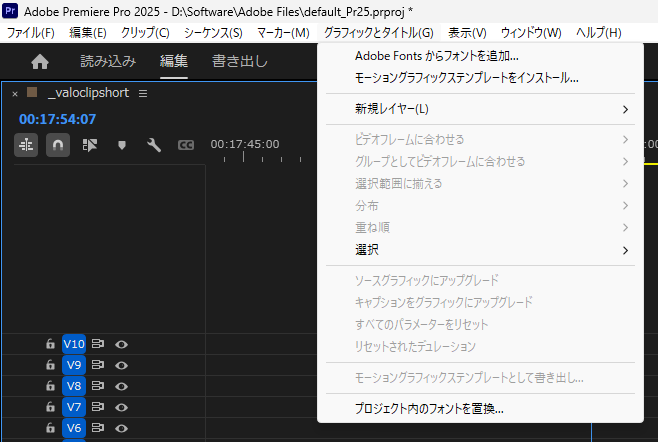Toggle sync lock on track V9
658x442 pixels.
pos(98,365)
